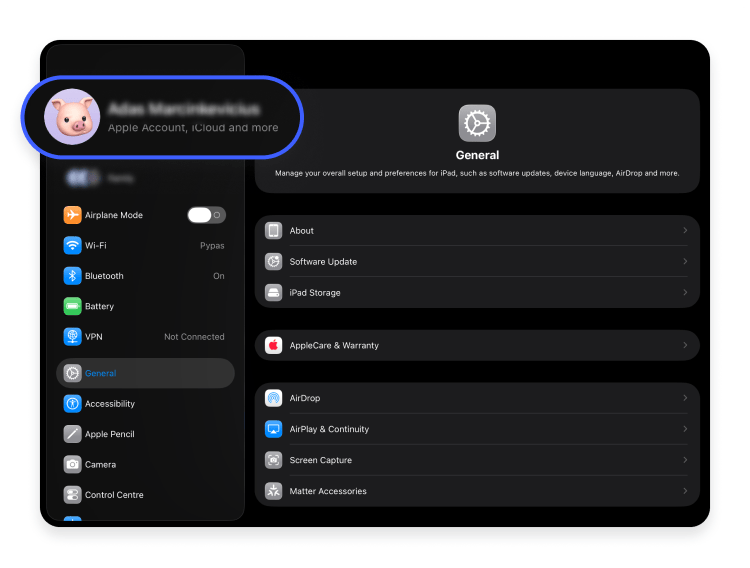The width and height of the screenshot is (750, 568).
Task: Click the Airplane Mode orange icon
Action: click(72, 215)
